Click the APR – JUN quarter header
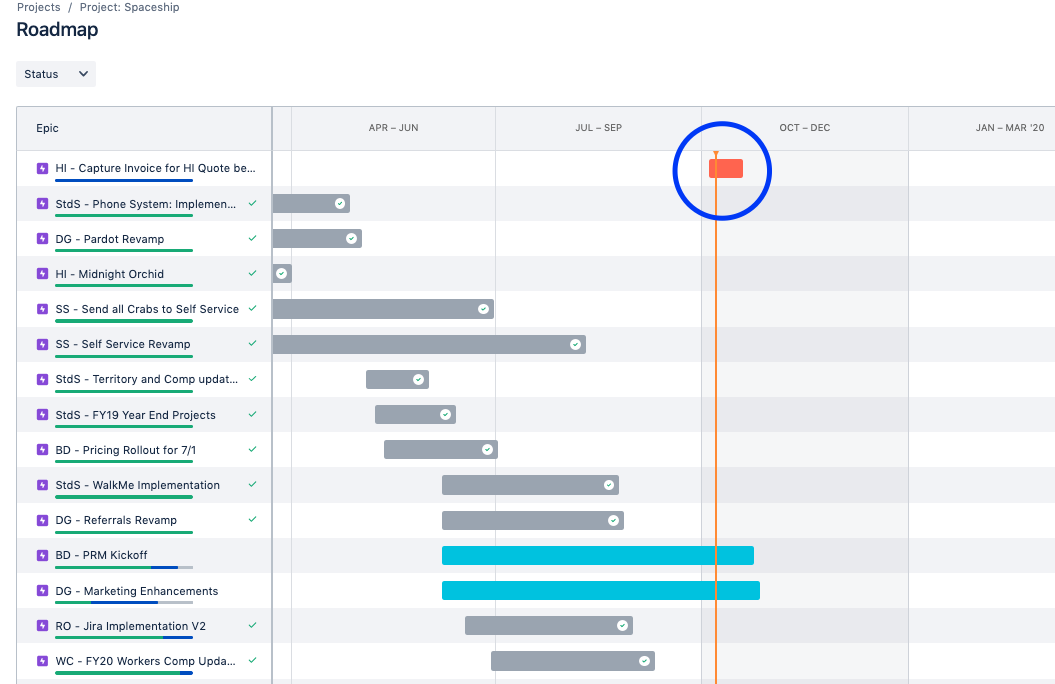The image size is (1055, 684). point(394,128)
